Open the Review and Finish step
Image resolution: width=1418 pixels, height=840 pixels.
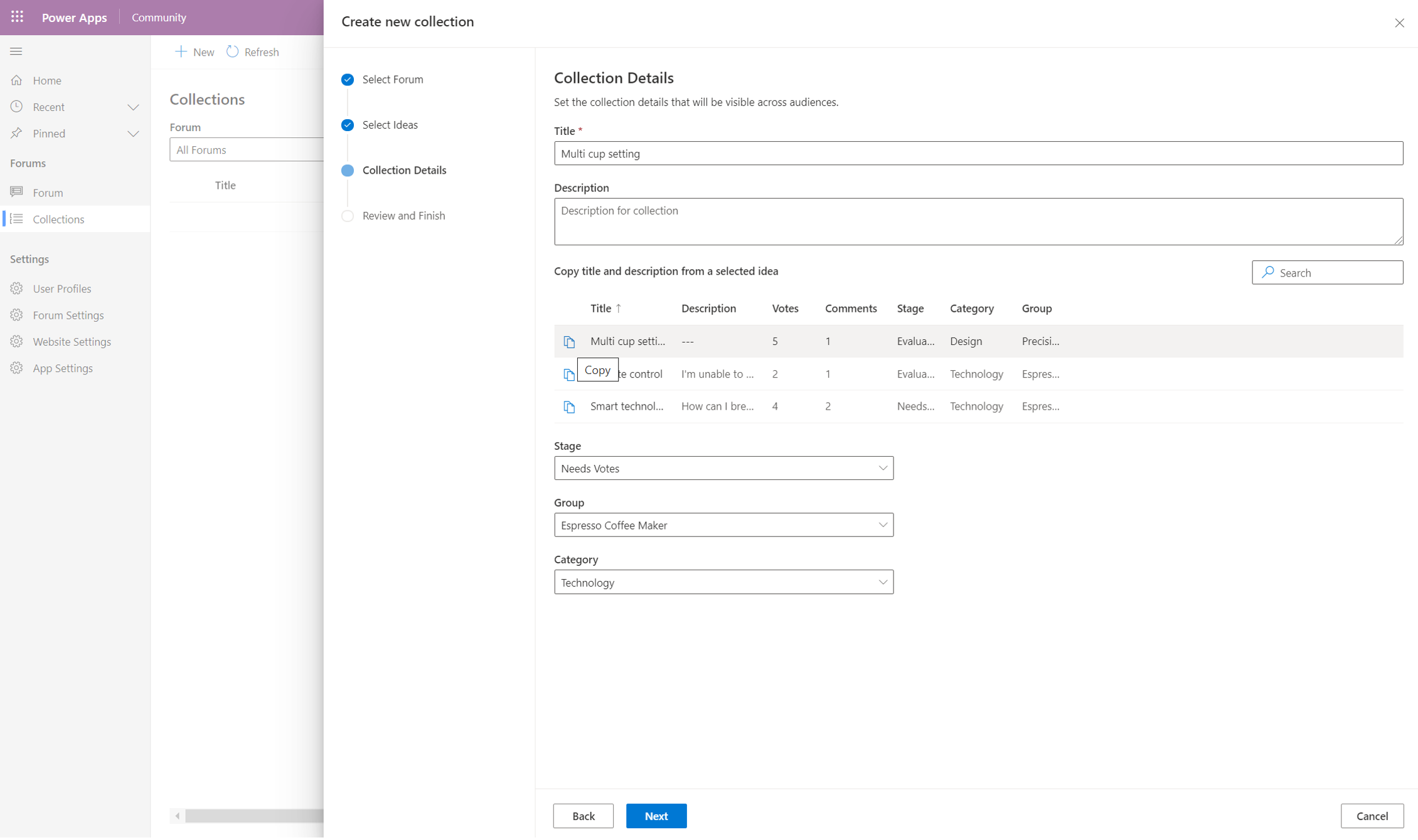[x=403, y=215]
